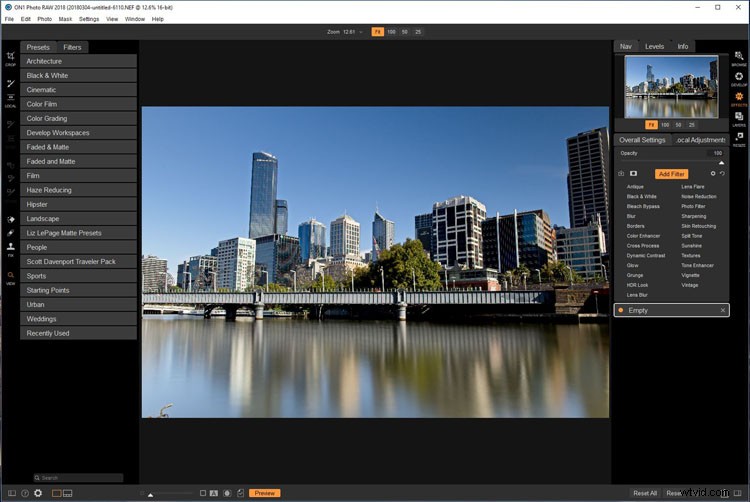Select the View zoom tool

11,277
